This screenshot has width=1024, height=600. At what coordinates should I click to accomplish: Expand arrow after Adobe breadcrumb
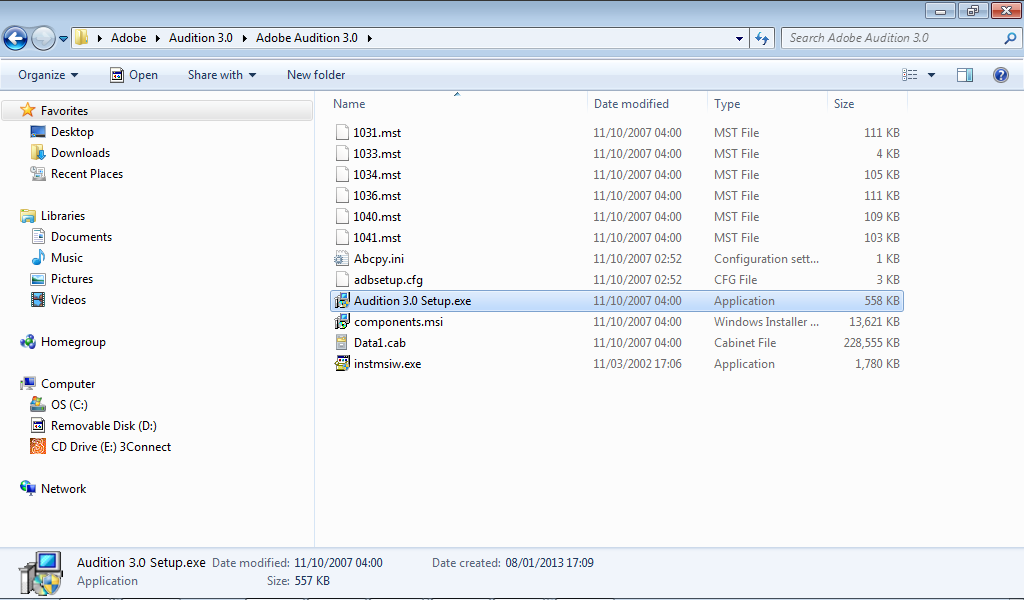(x=157, y=39)
